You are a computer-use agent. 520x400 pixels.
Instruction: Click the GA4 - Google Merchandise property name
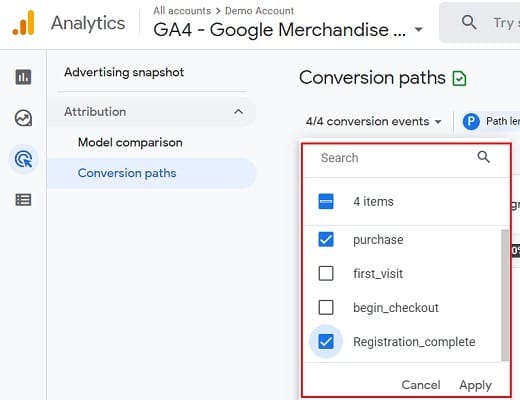280,29
